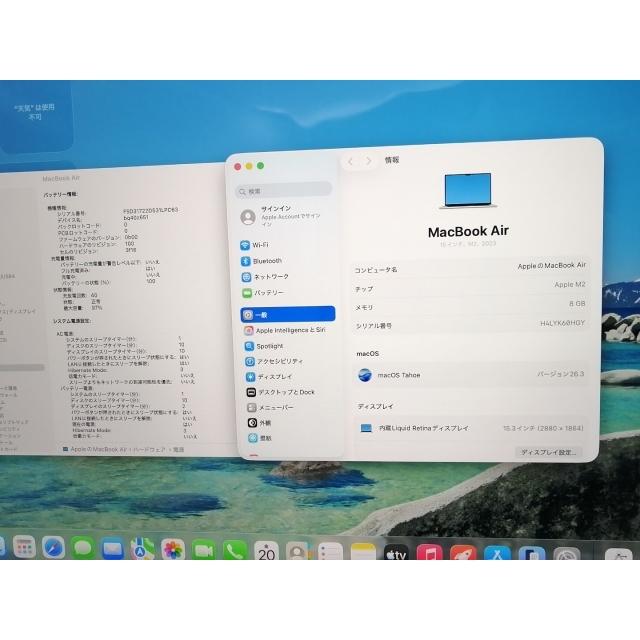Open the Phone app in the Dock
The width and height of the screenshot is (640, 640).
pyautogui.click(x=235, y=550)
